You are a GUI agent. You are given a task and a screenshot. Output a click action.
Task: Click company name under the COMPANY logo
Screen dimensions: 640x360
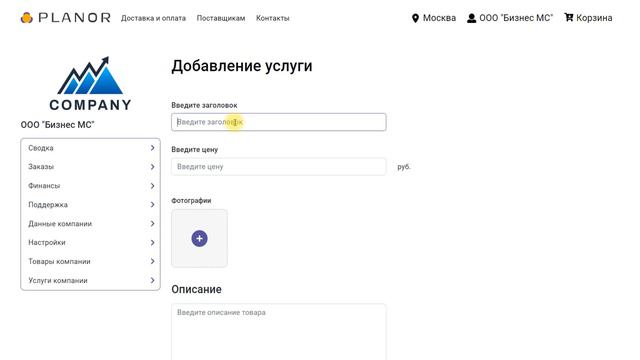(x=58, y=125)
